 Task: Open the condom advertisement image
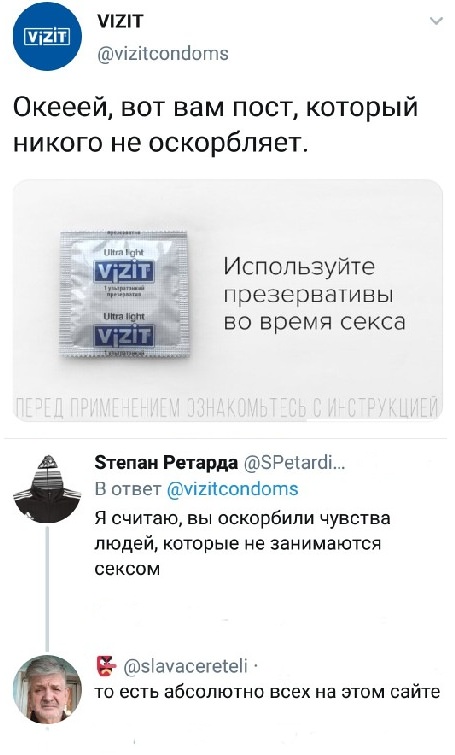227,300
